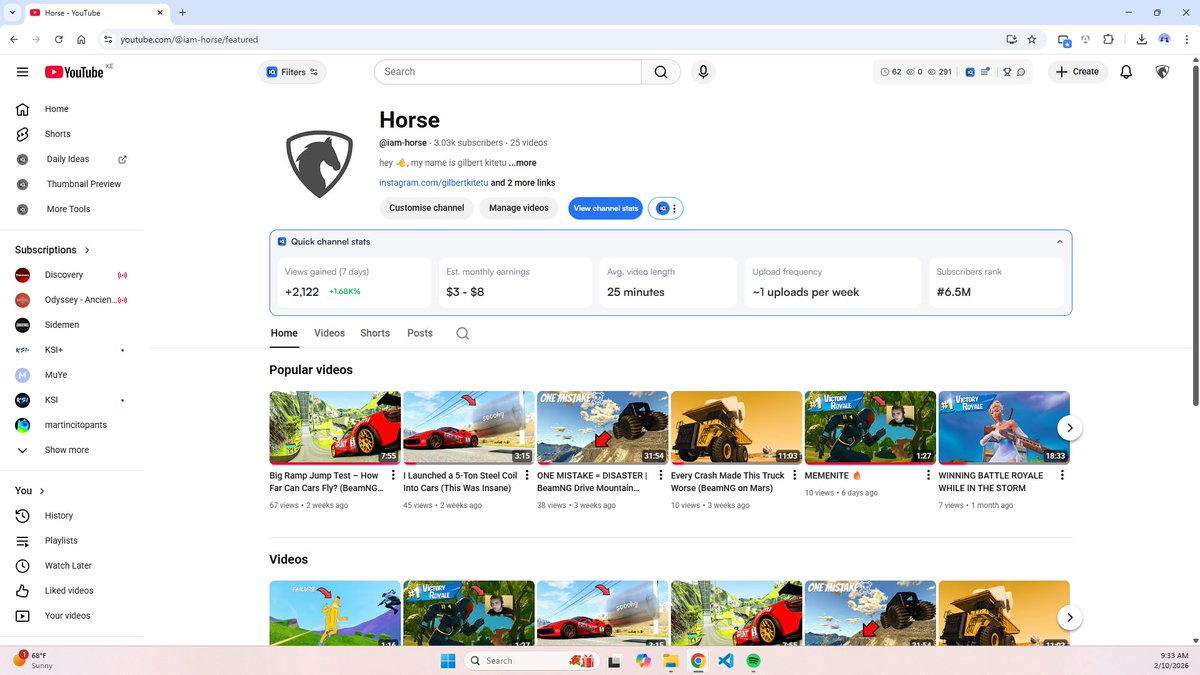Click Customise channel button
The image size is (1200, 675).
point(427,208)
